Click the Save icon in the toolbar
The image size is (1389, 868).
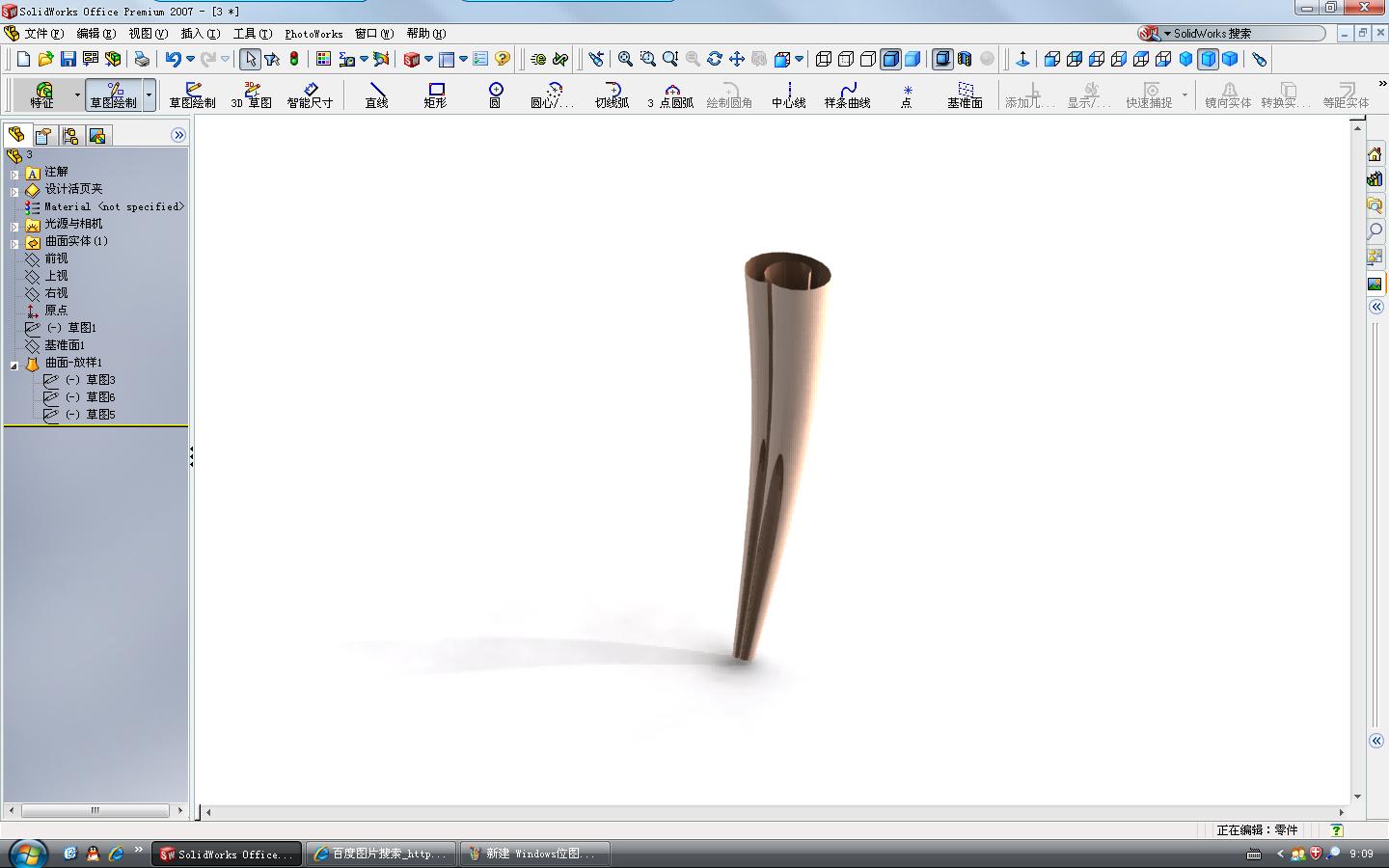tap(68, 59)
